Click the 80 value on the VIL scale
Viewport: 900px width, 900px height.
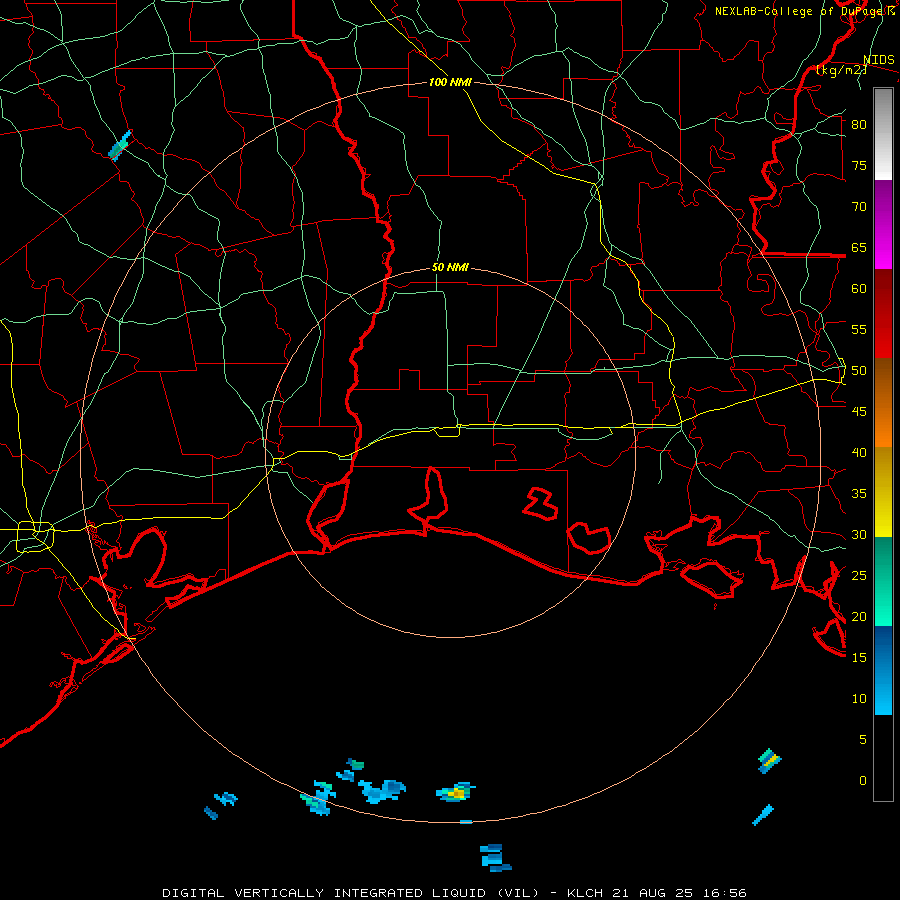click(x=859, y=125)
